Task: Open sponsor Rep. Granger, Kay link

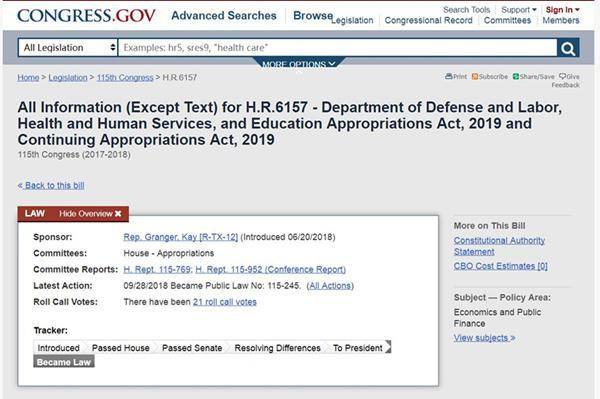Action: point(181,237)
